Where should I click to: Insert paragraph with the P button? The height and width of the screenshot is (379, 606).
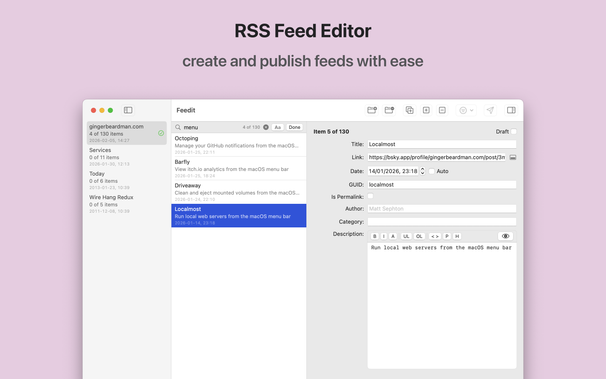447,236
